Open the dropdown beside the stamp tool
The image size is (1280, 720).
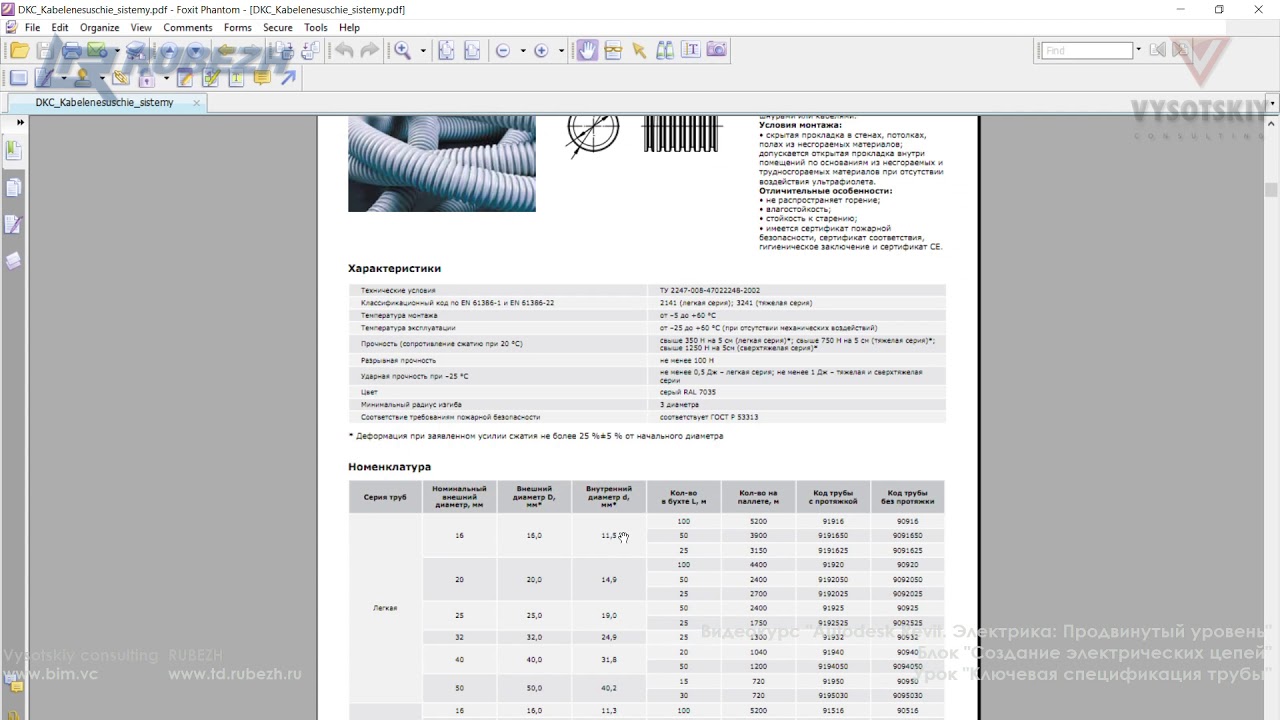pyautogui.click(x=102, y=78)
